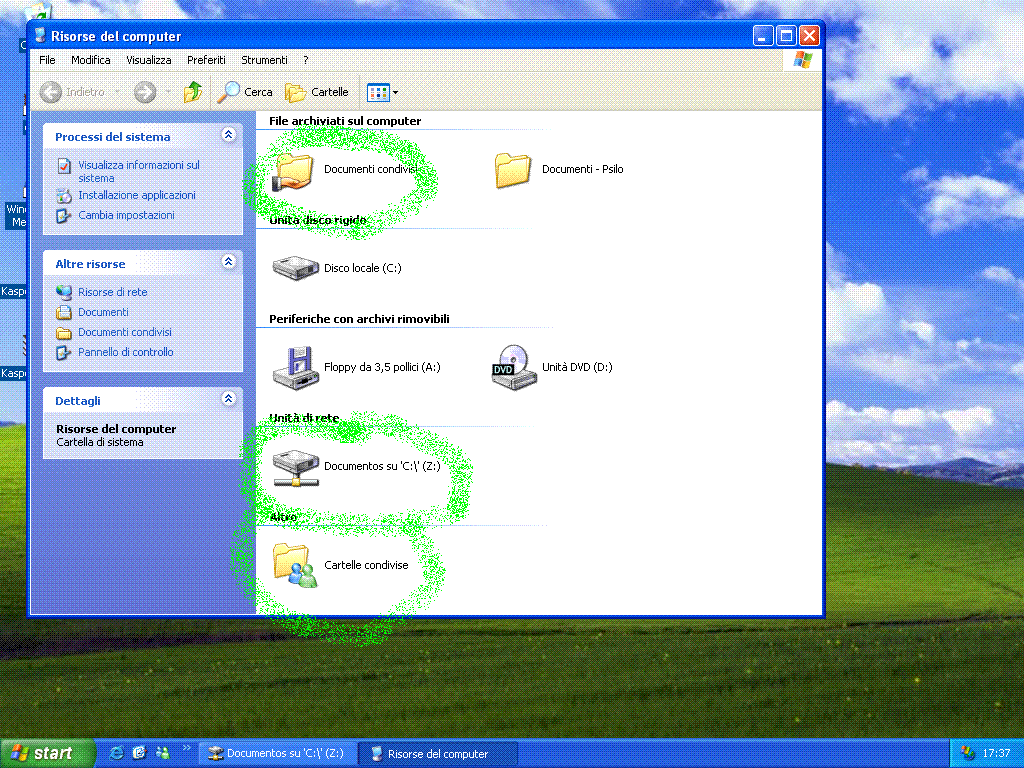Open network drive Documentos su C (Z:)
Screen dimensions: 1024x768
point(293,466)
